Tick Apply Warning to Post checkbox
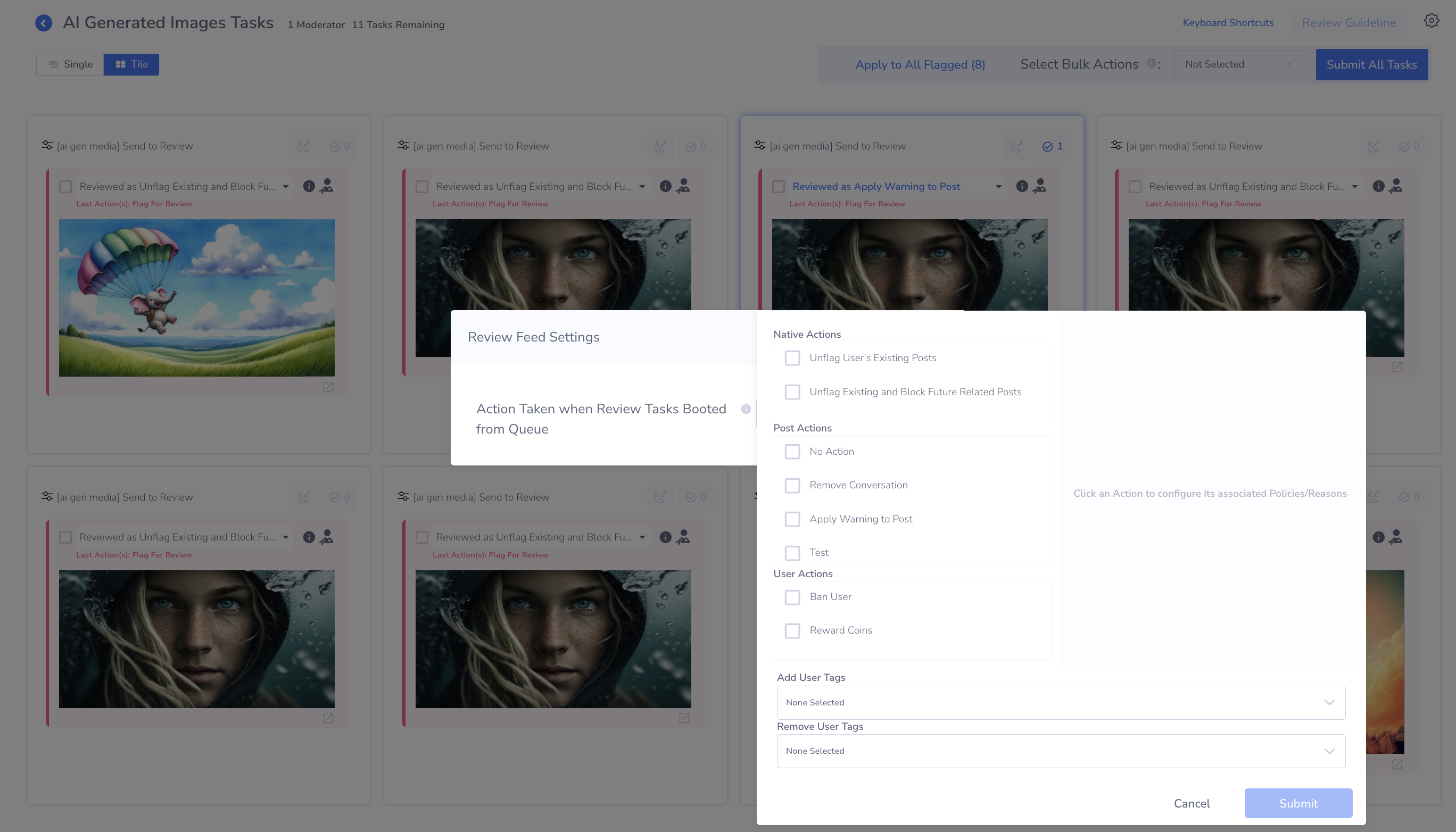 pyautogui.click(x=792, y=519)
